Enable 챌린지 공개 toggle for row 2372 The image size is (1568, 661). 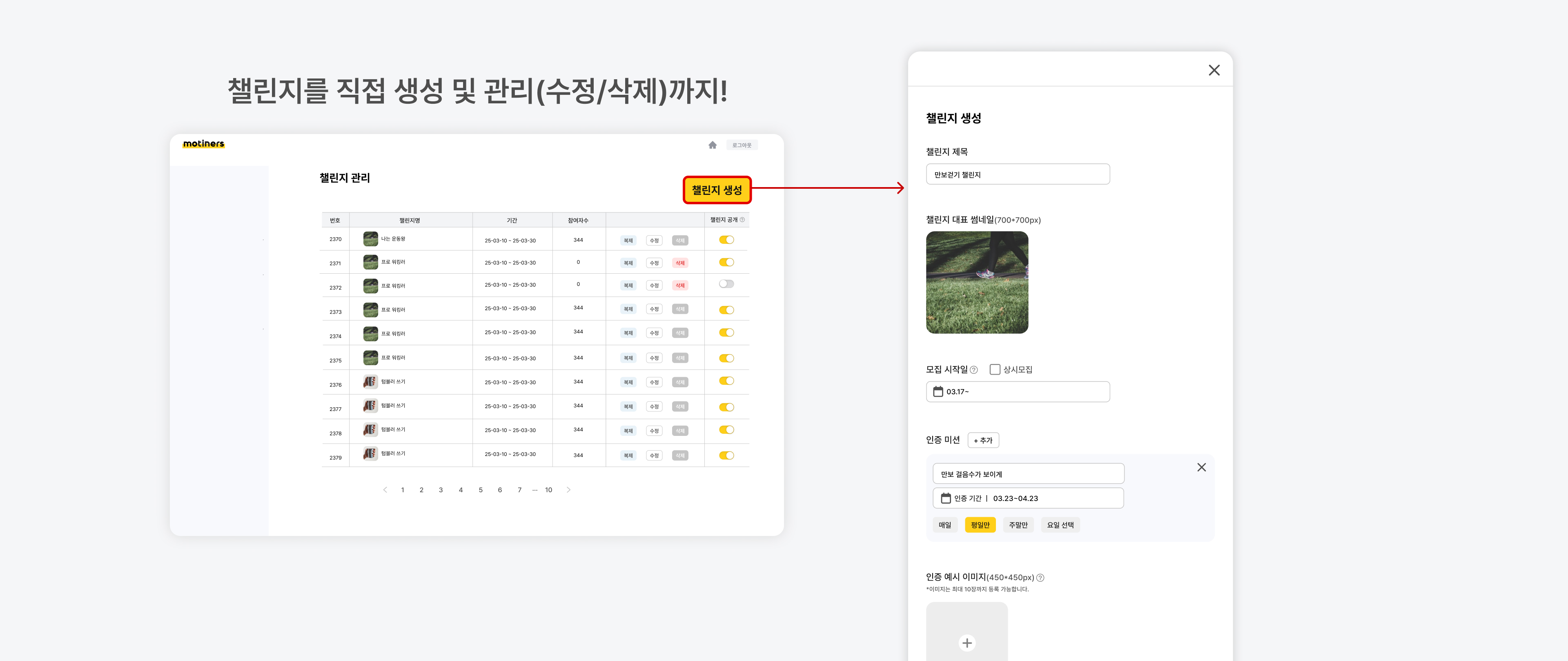tap(726, 284)
